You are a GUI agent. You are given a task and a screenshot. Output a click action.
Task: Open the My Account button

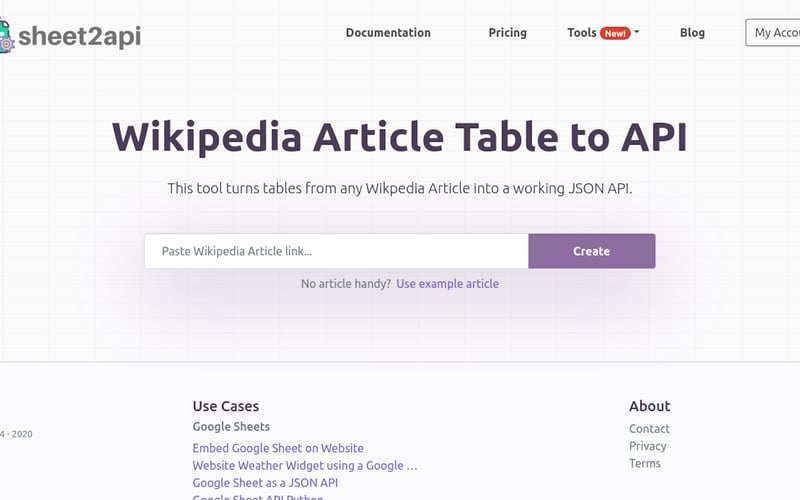point(772,33)
